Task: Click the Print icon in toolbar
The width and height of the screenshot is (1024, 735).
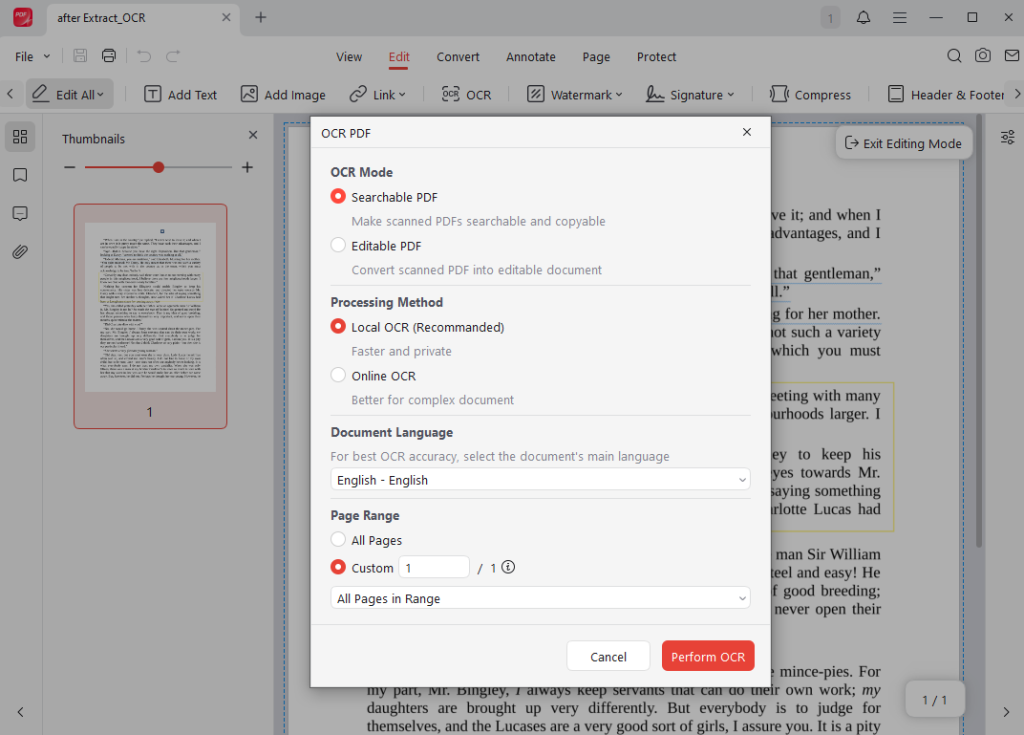Action: coord(109,56)
